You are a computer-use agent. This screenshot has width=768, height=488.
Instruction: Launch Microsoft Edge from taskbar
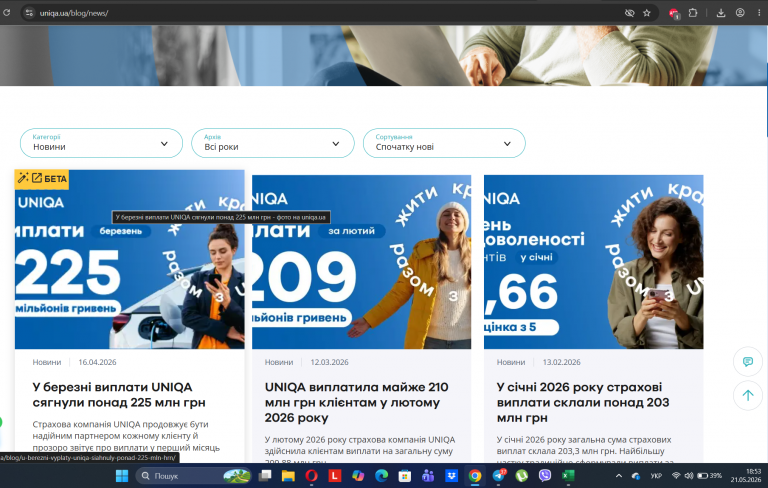tap(382, 476)
